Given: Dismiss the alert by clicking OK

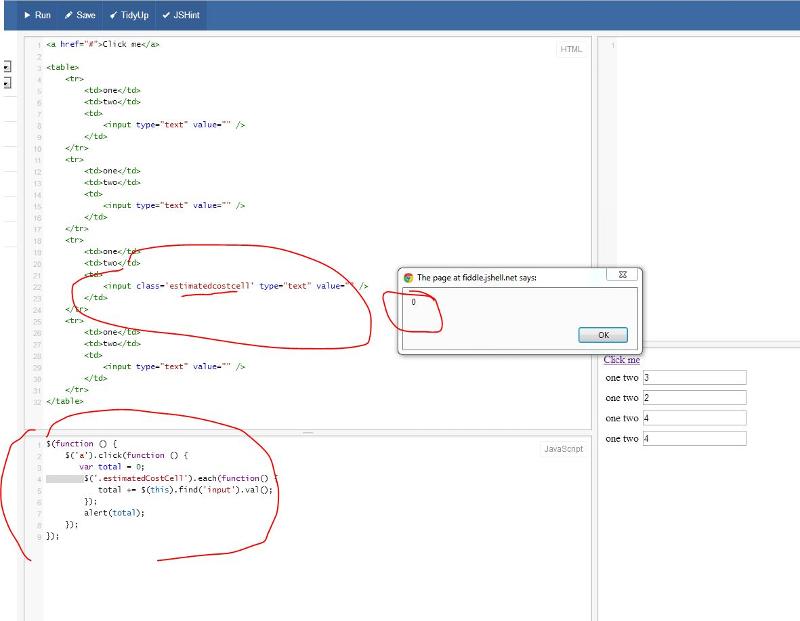Looking at the screenshot, I should pos(602,335).
